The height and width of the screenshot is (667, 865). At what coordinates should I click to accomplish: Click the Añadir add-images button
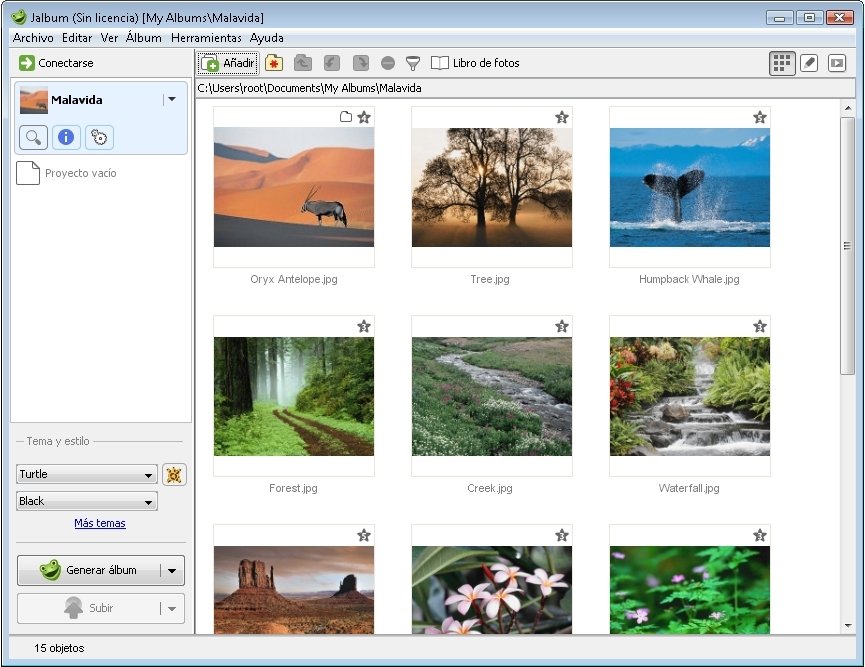click(x=228, y=63)
